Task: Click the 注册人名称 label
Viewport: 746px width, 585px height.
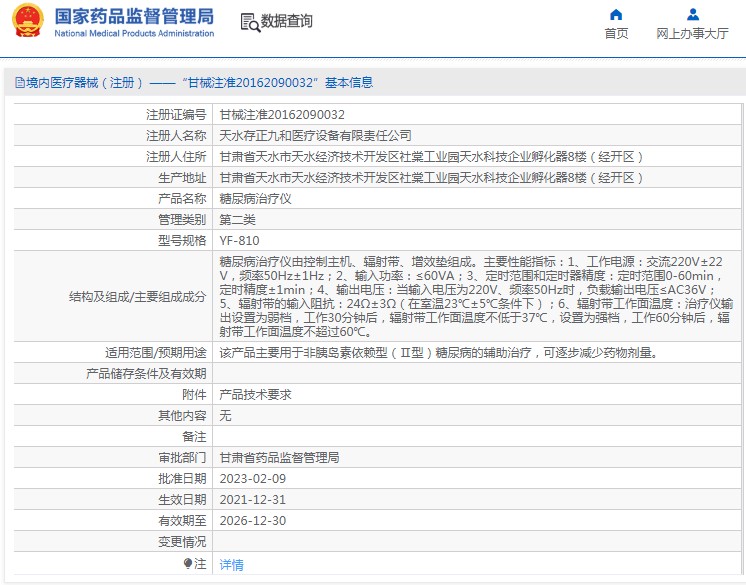Action: point(176,136)
